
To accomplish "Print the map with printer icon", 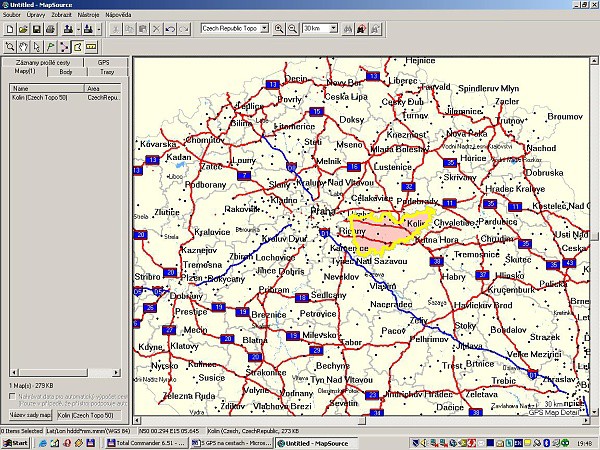I will click(x=50, y=29).
